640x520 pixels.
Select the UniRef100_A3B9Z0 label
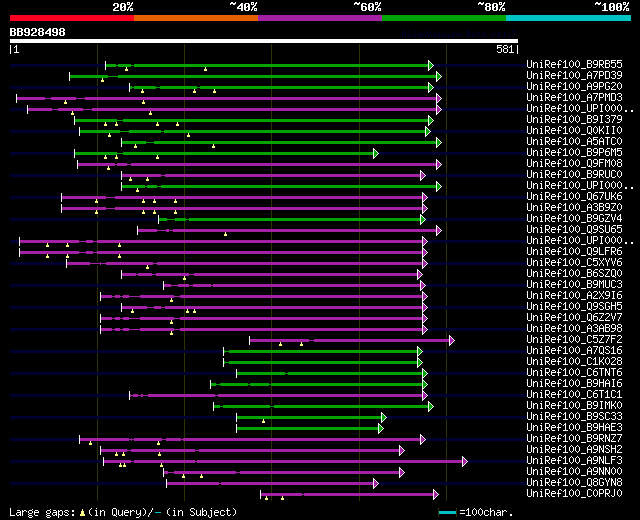[x=574, y=208]
